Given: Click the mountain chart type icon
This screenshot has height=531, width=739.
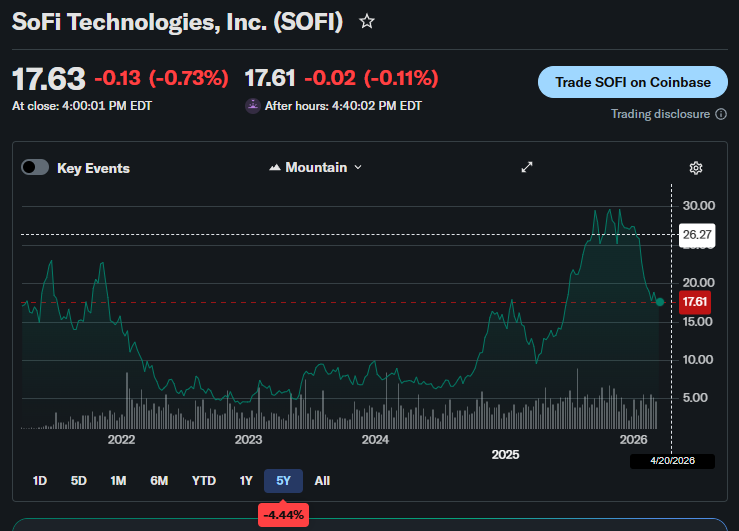Looking at the screenshot, I should (x=275, y=167).
